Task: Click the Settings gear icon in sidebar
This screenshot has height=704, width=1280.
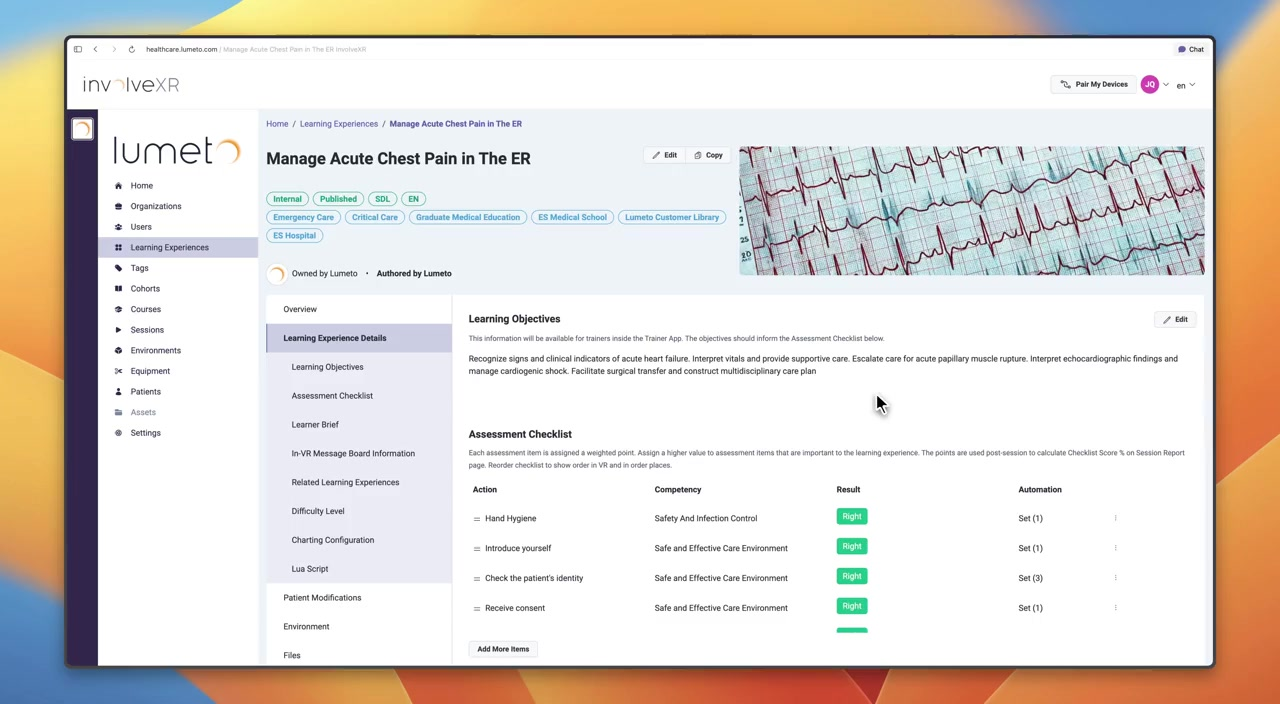Action: tap(118, 433)
